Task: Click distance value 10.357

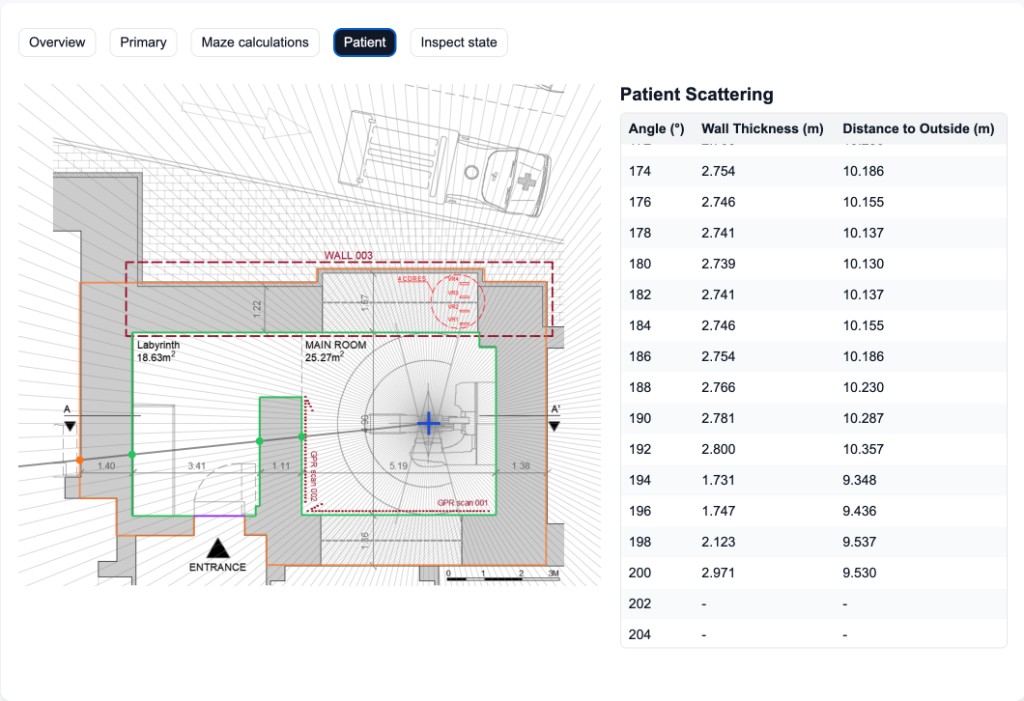Action: point(863,449)
